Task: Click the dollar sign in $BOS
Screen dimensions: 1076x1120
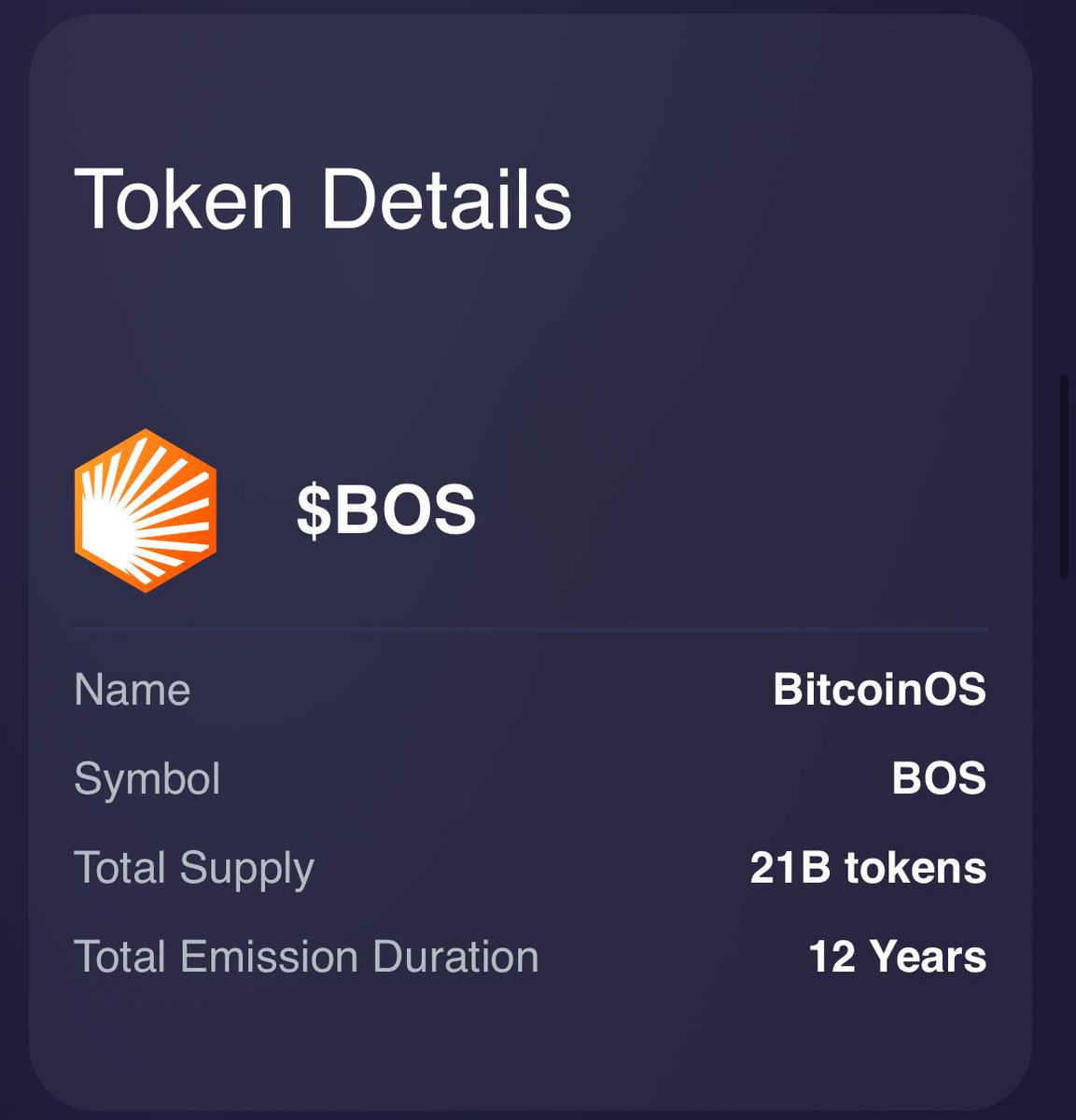Action: pyautogui.click(x=313, y=511)
